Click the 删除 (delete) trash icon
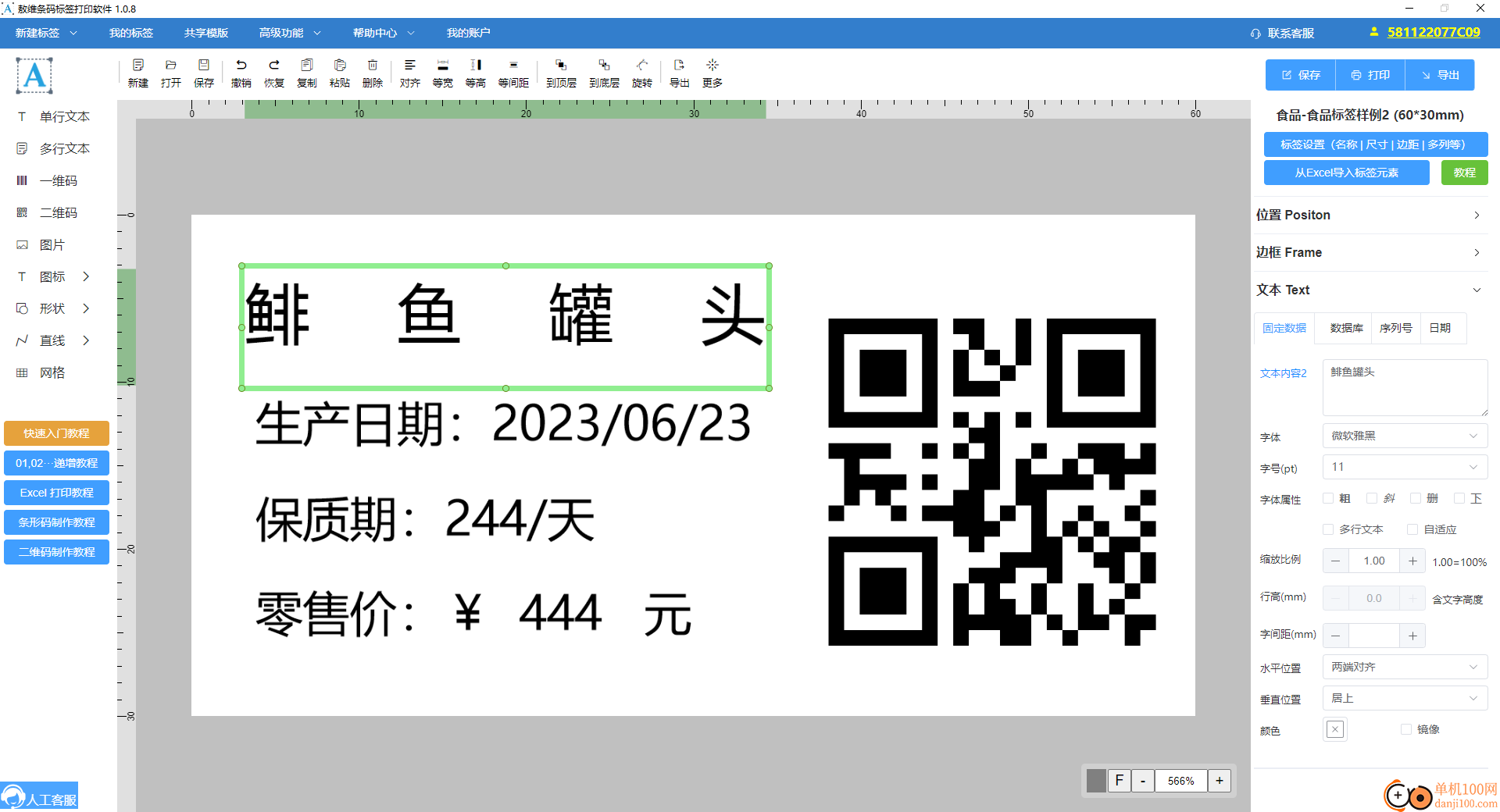This screenshot has height=812, width=1500. [373, 73]
